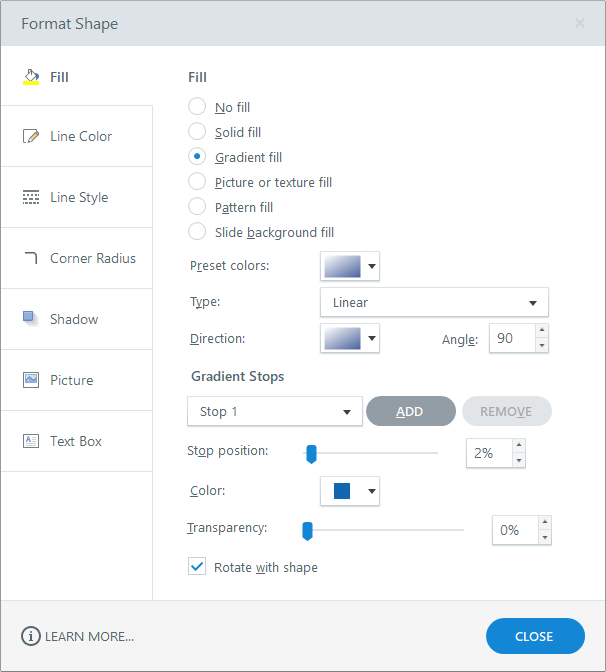Click the Corner Radius icon
Screen dimensions: 606x672
(31, 258)
